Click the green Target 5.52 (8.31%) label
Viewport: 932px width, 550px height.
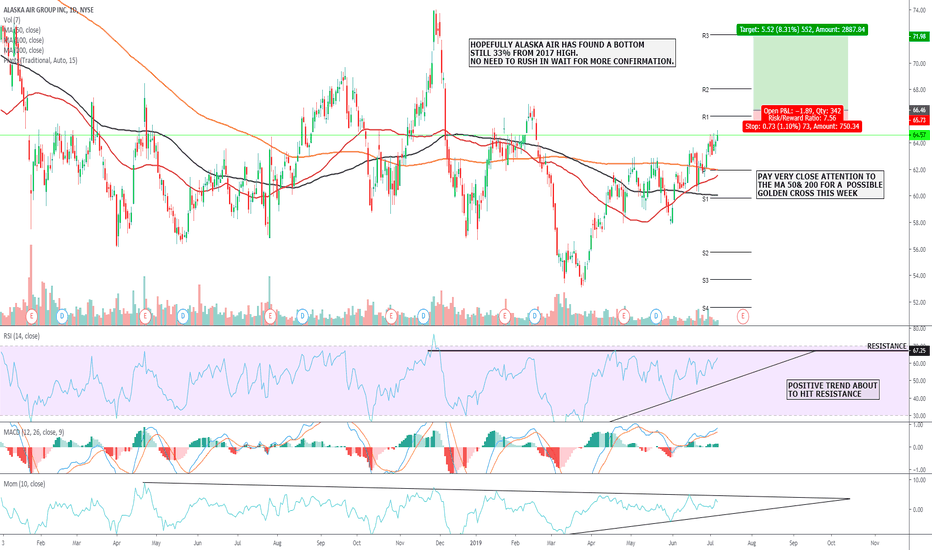[x=802, y=29]
